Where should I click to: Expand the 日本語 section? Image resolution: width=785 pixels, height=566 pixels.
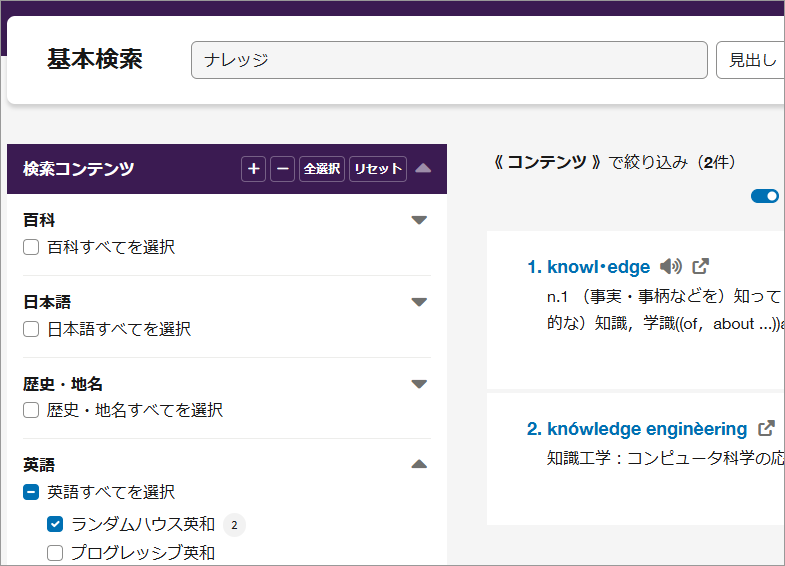(x=419, y=302)
